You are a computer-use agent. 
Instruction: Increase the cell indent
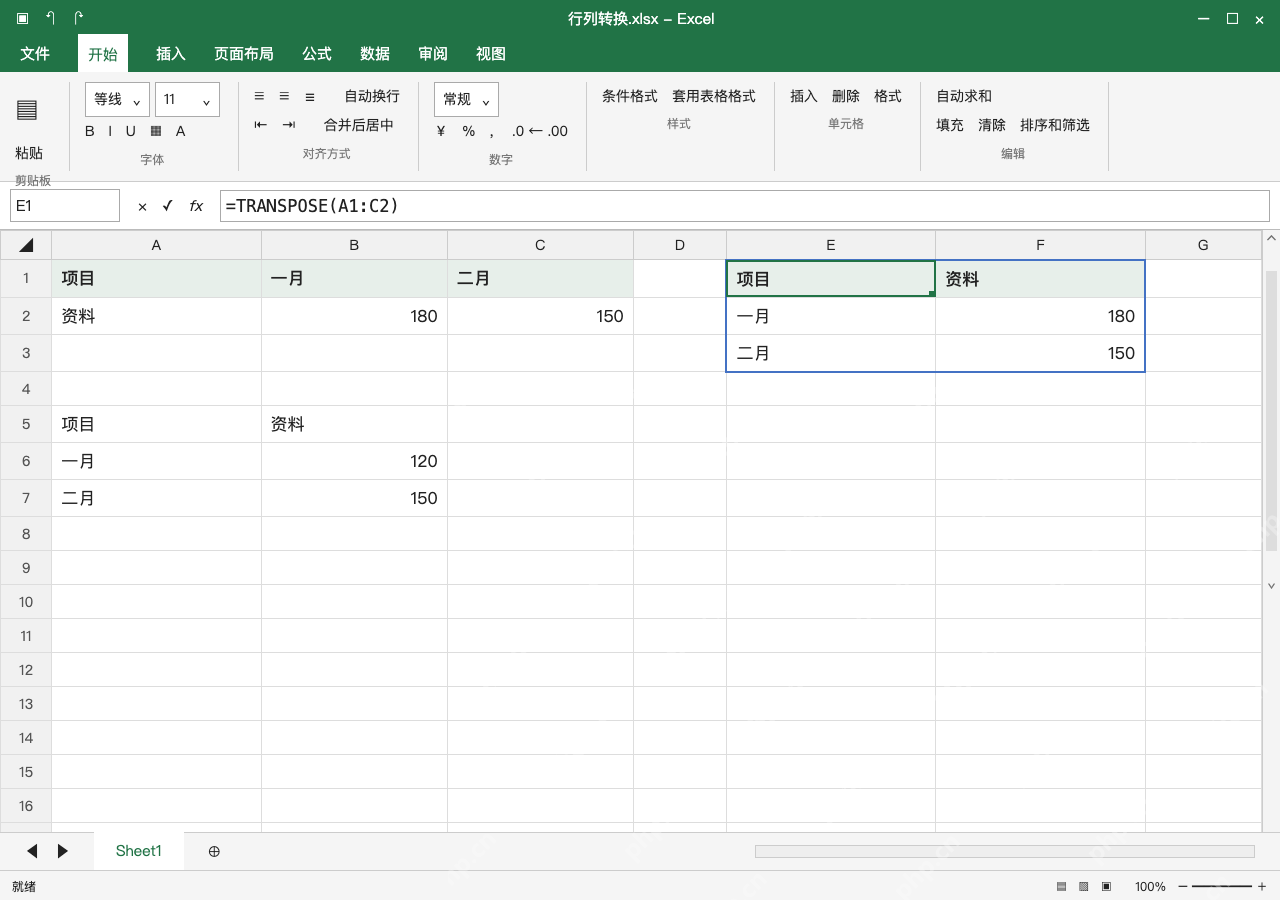289,125
